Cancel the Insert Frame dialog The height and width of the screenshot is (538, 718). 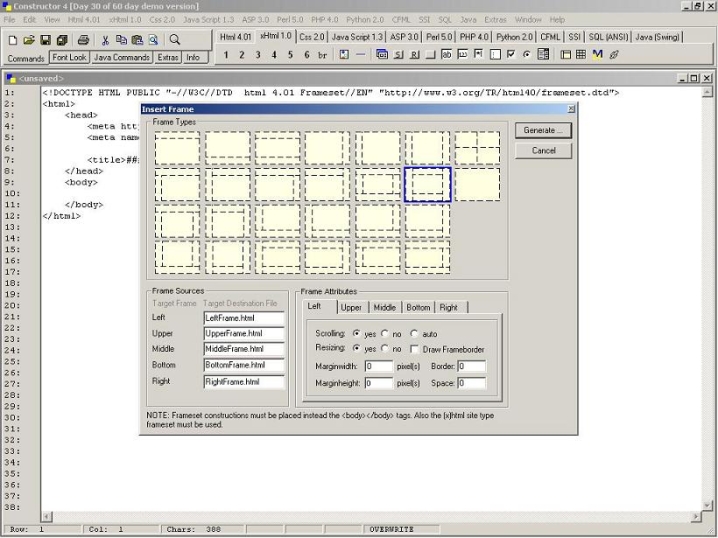pyautogui.click(x=543, y=150)
